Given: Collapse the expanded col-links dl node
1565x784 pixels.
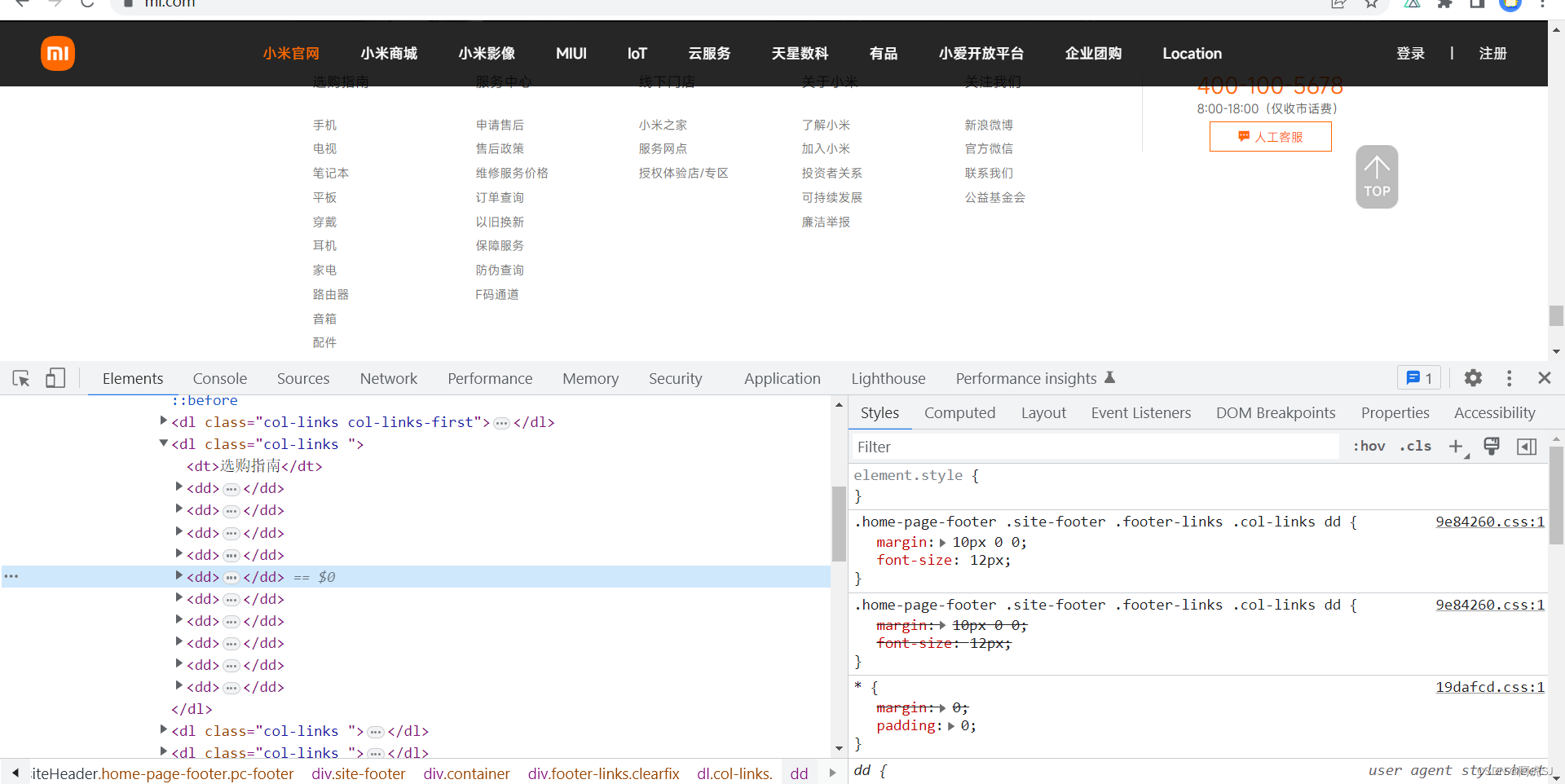Looking at the screenshot, I should (x=164, y=443).
